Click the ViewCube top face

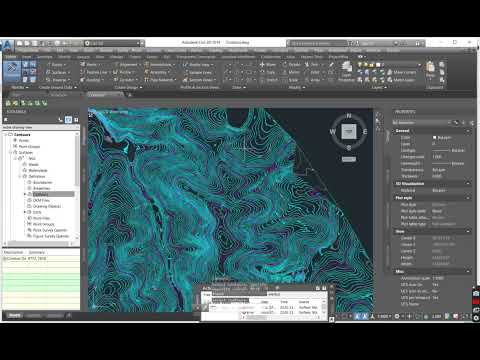tap(349, 132)
